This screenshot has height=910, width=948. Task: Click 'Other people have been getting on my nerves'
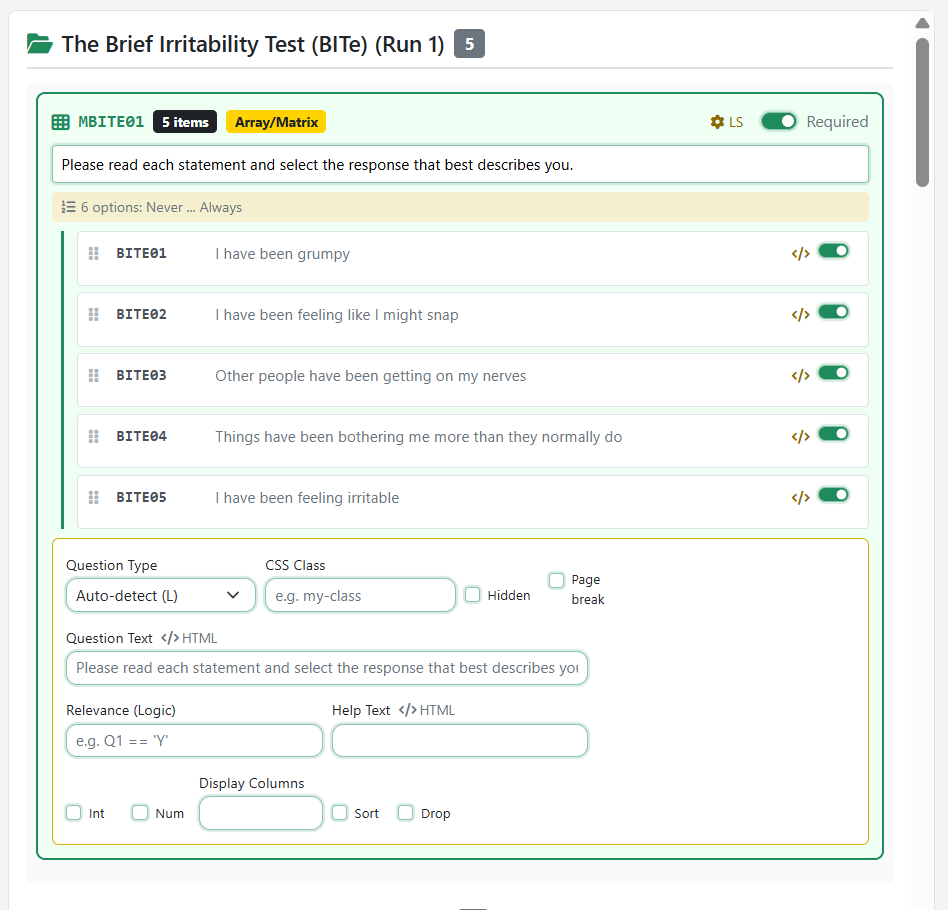(371, 376)
